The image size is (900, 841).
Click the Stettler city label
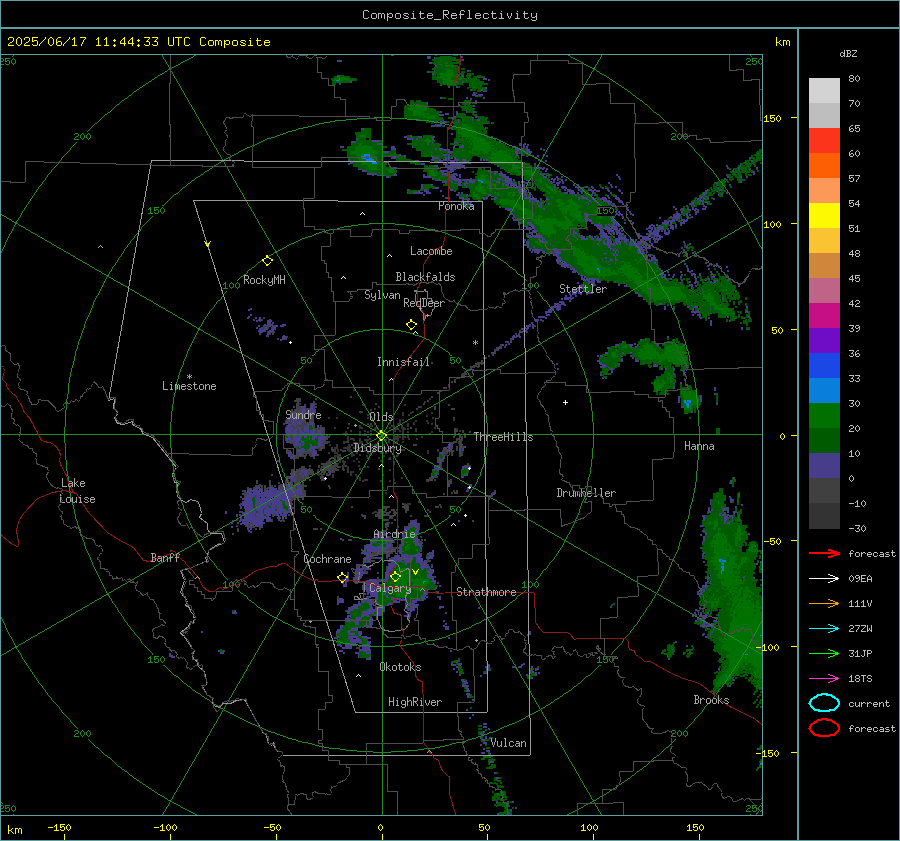tap(583, 289)
